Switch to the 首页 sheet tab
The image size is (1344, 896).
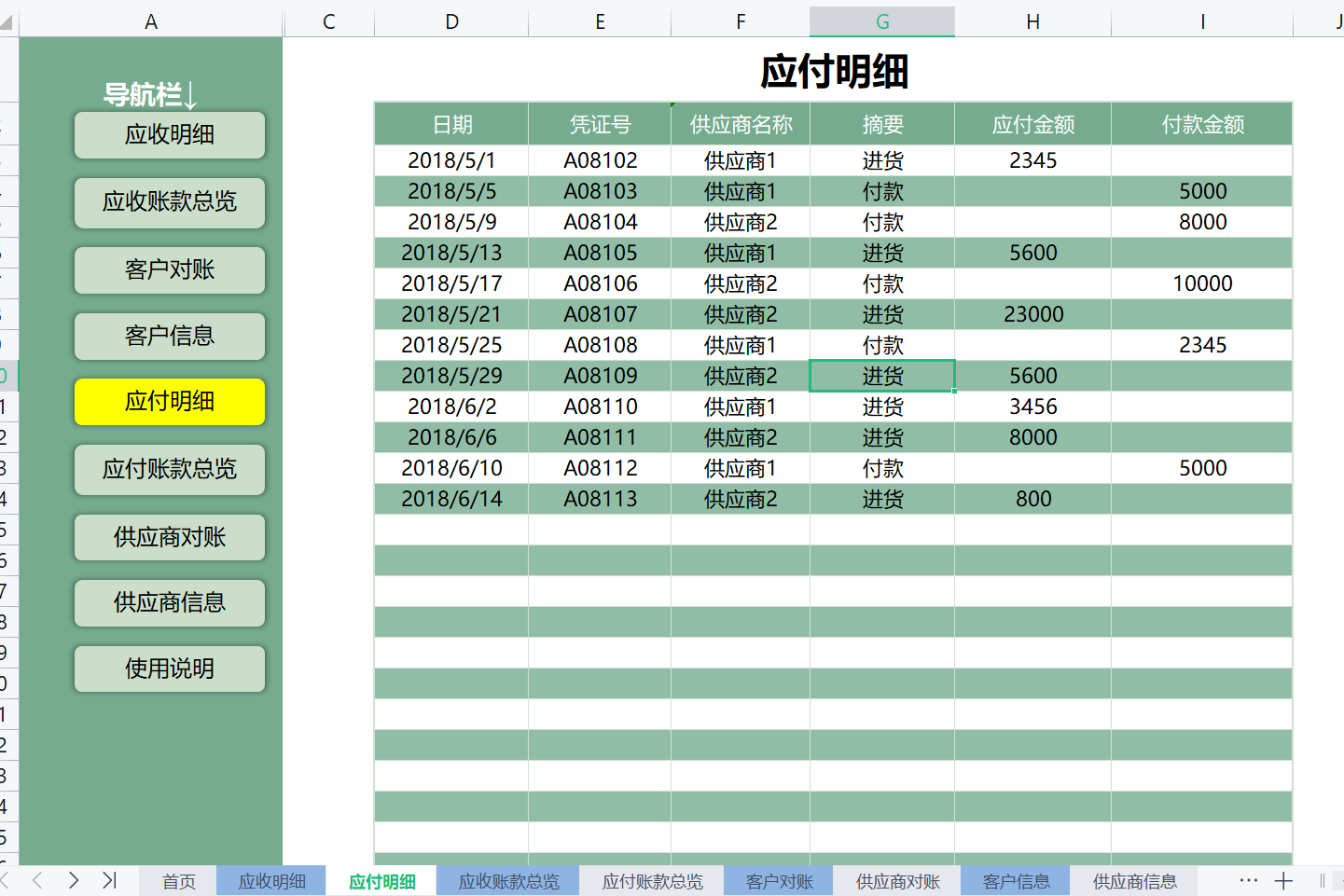[178, 881]
